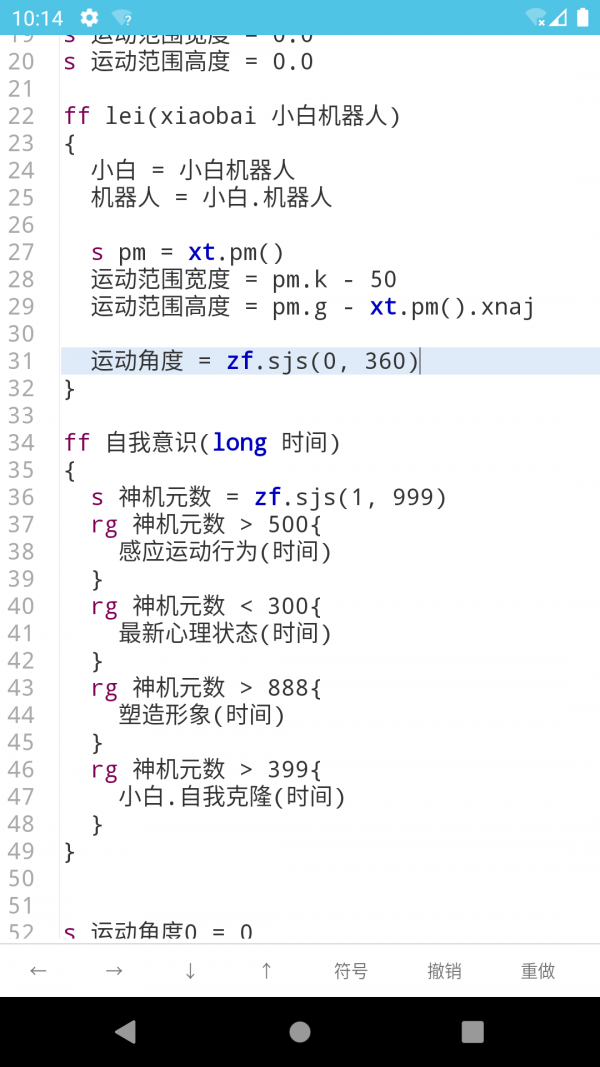Tap the 重做 redo button
The image size is (600, 1067).
pyautogui.click(x=538, y=971)
